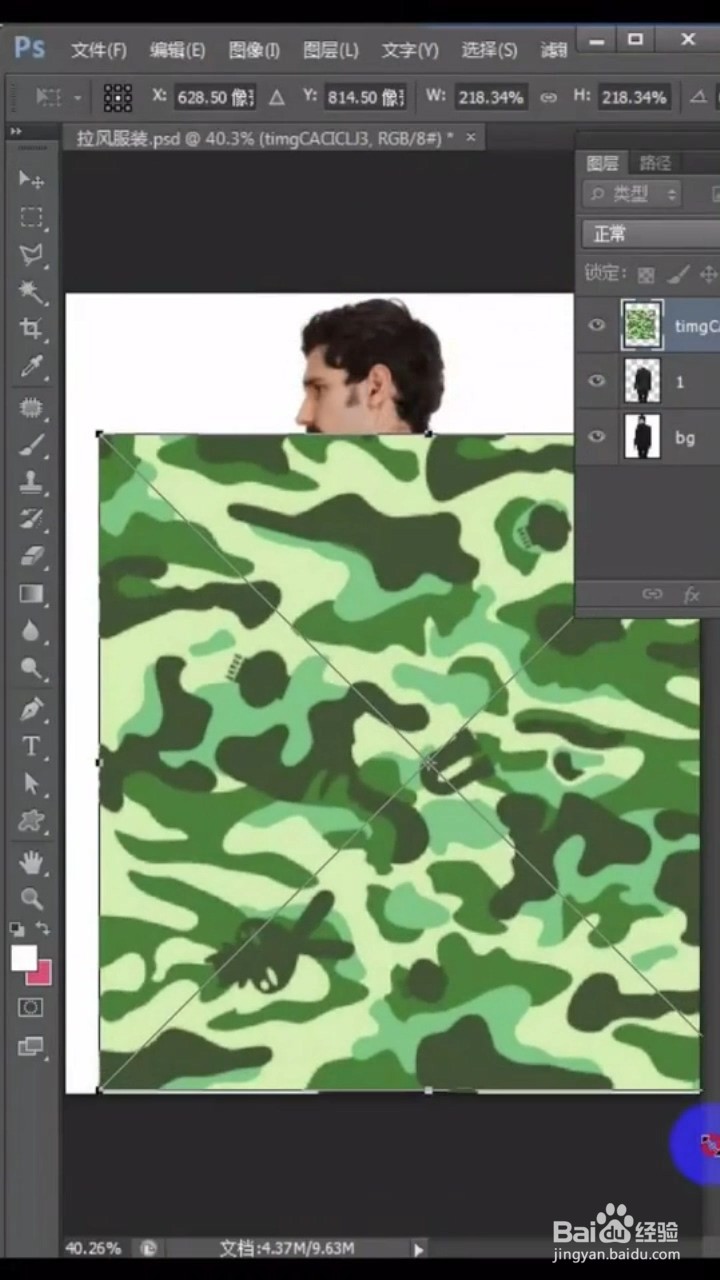Select the Zoom tool

click(x=31, y=898)
